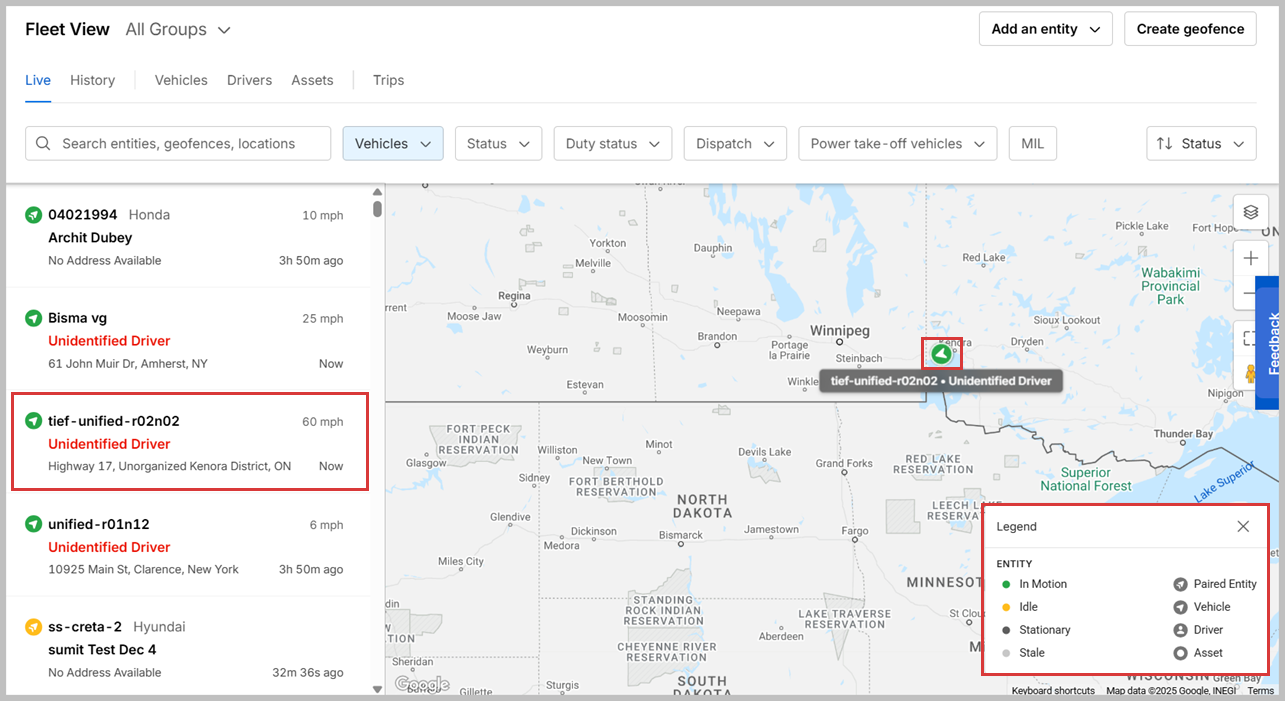Click the tief-unified-r02n02 map tooltip

point(941,381)
